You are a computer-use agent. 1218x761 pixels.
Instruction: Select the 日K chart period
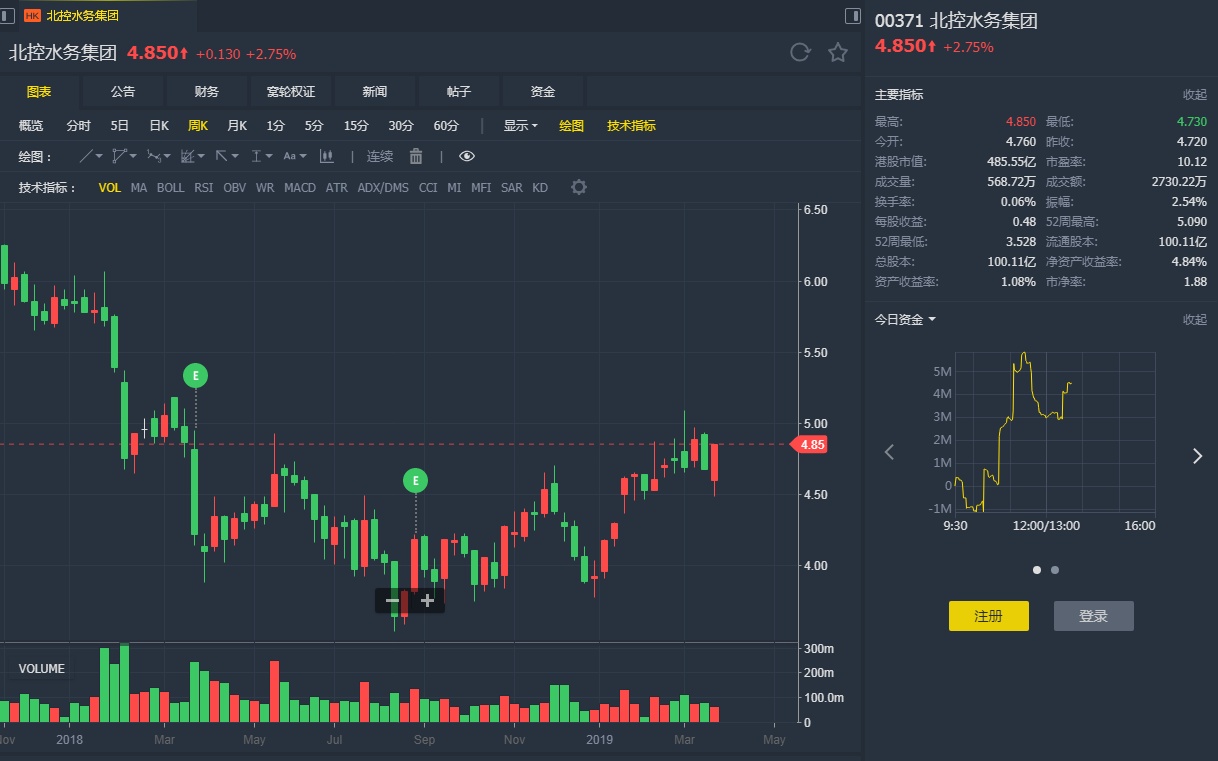point(159,125)
